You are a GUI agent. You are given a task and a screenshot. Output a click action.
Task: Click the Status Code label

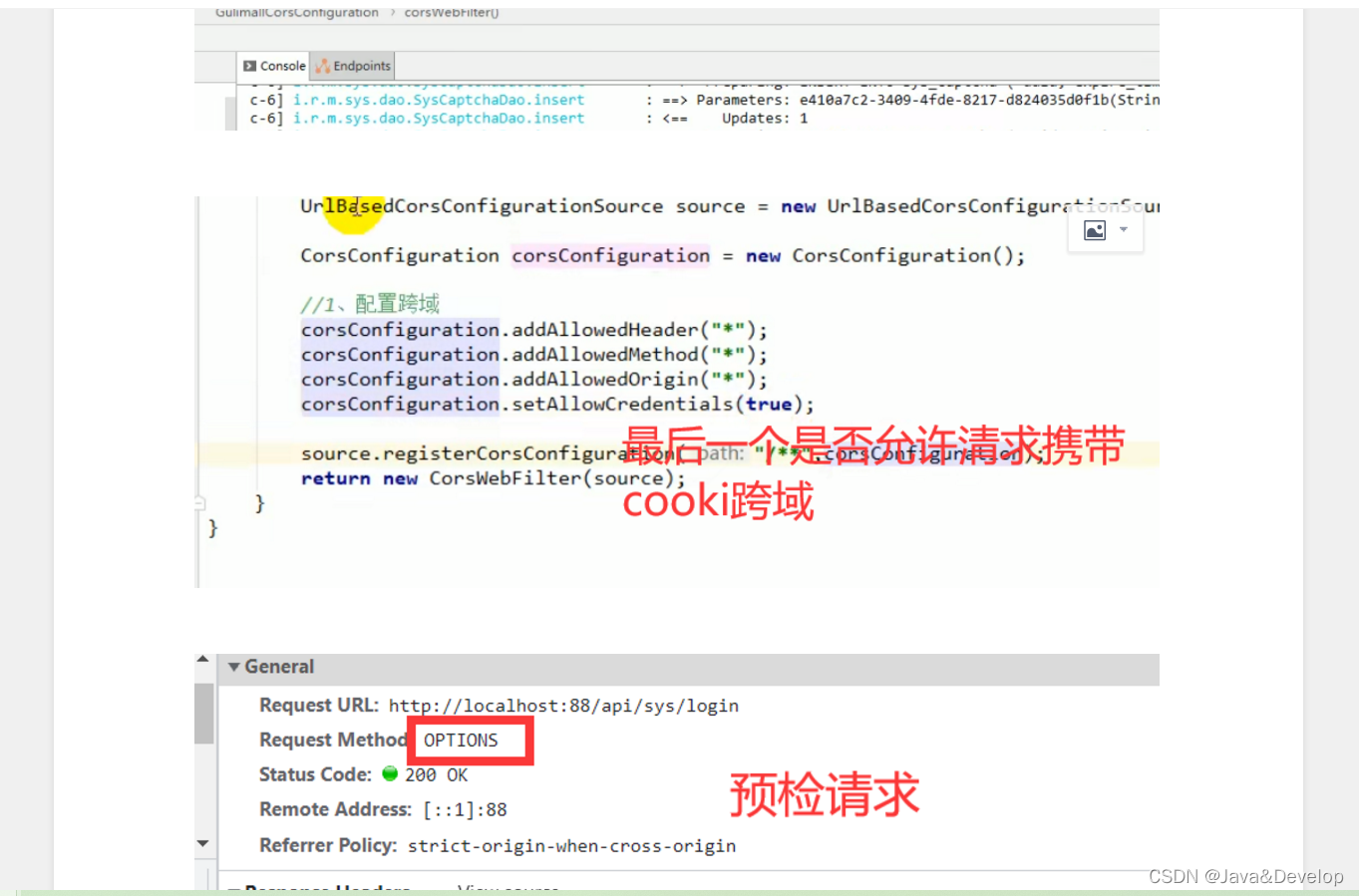pyautogui.click(x=315, y=775)
